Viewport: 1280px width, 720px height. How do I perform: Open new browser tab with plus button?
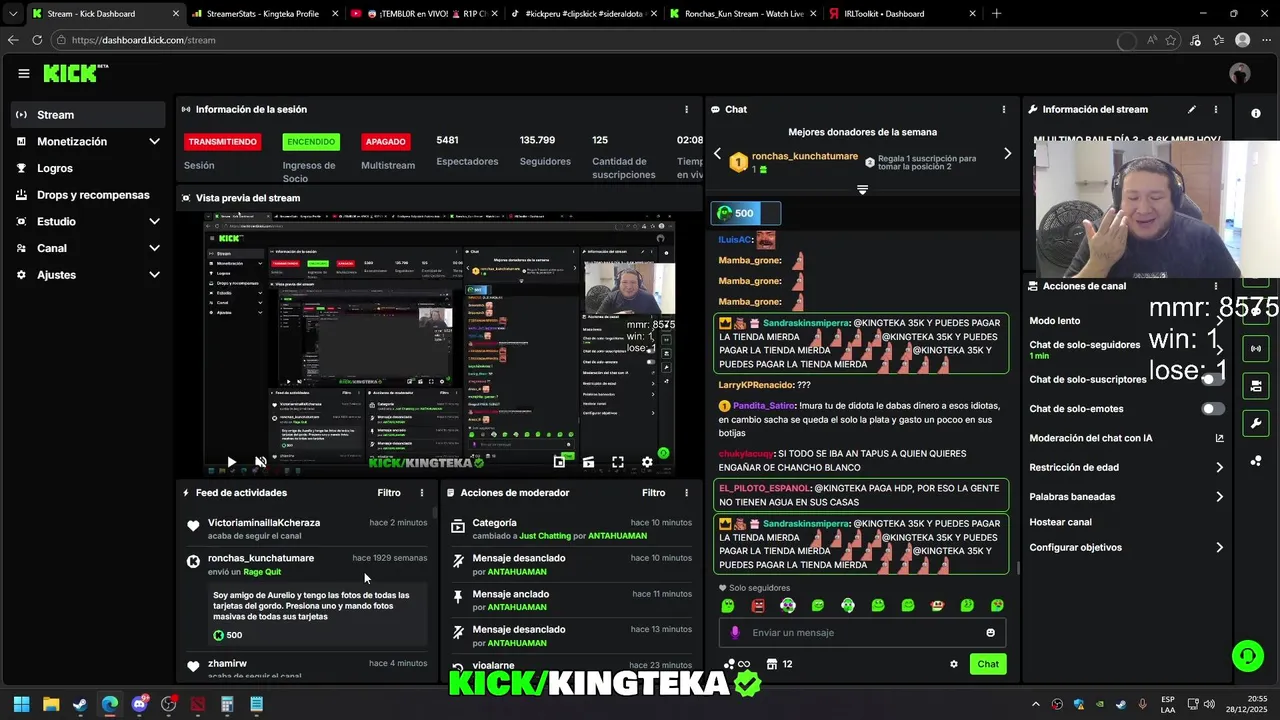pyautogui.click(x=996, y=14)
